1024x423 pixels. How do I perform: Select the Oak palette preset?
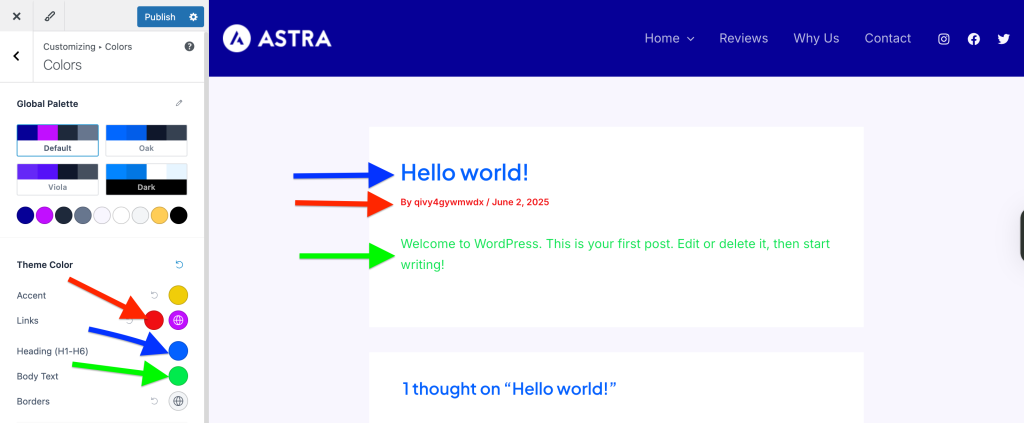(146, 140)
